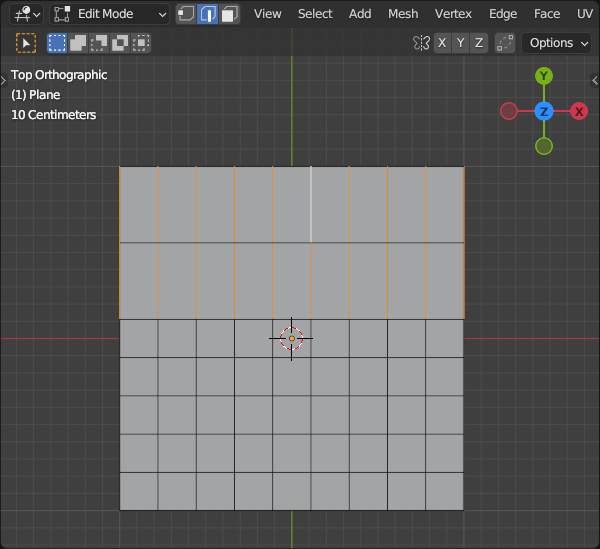The height and width of the screenshot is (549, 600).
Task: Open the Select menu
Action: (315, 14)
